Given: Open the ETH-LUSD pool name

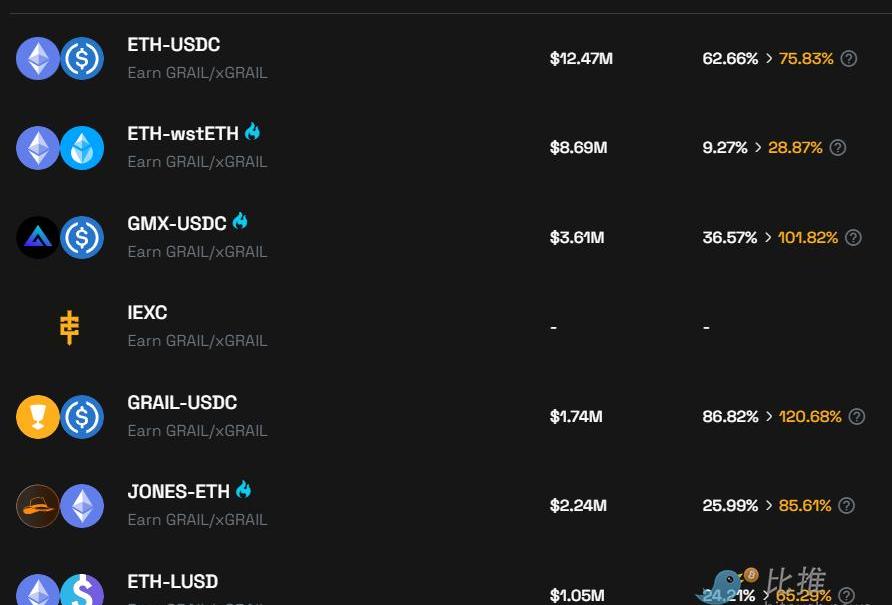Looking at the screenshot, I should pos(173,582).
